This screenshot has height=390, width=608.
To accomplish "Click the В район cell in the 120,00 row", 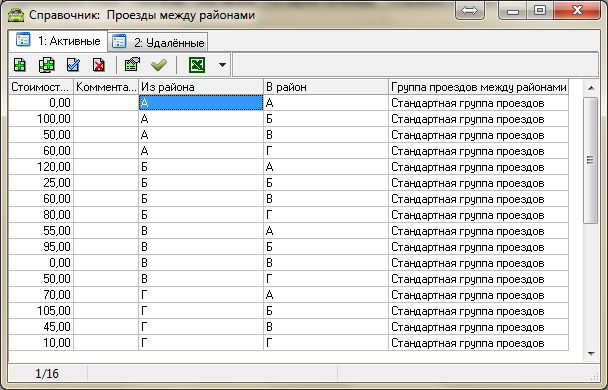I will (x=326, y=167).
